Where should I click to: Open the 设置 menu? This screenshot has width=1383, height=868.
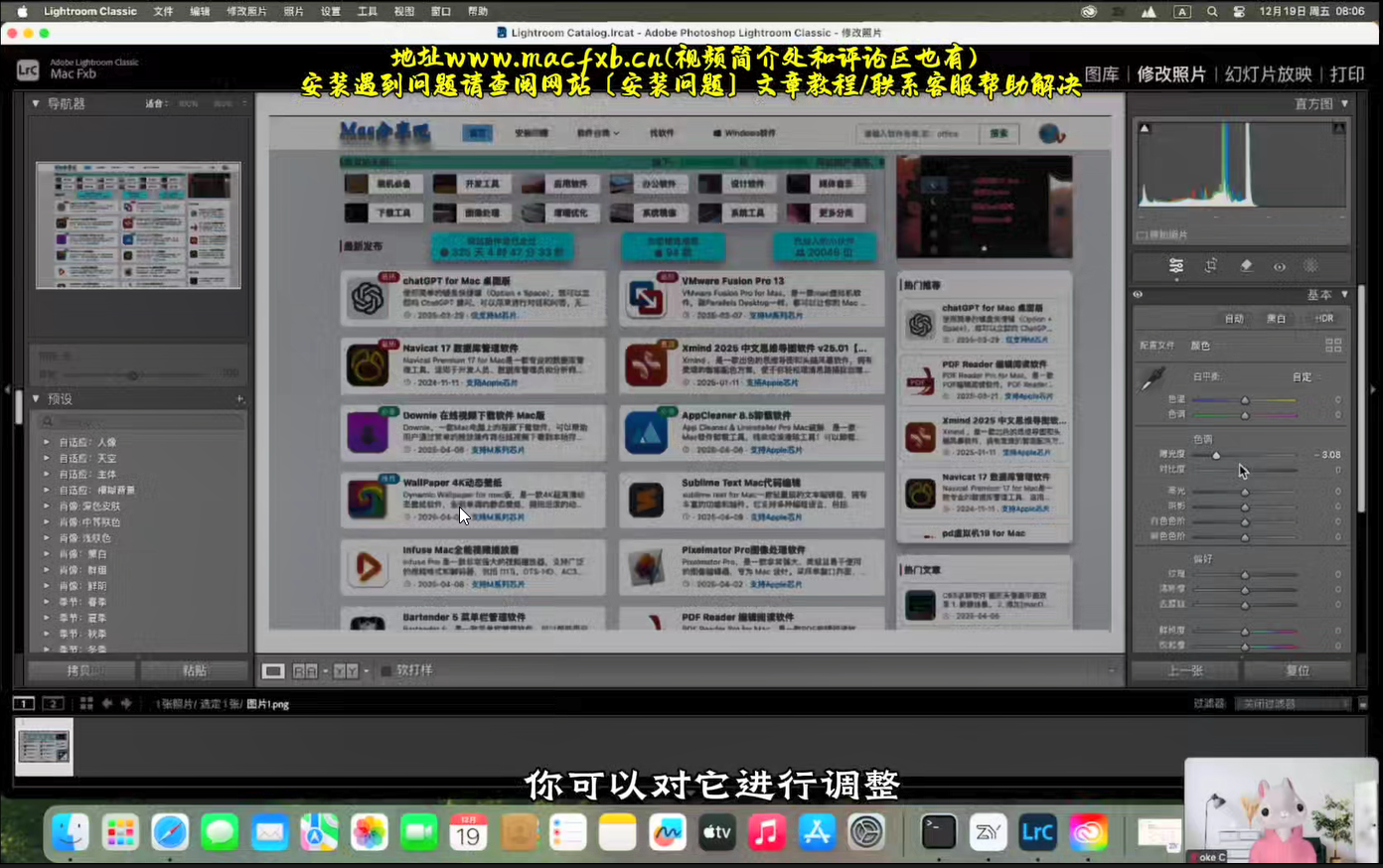(330, 11)
